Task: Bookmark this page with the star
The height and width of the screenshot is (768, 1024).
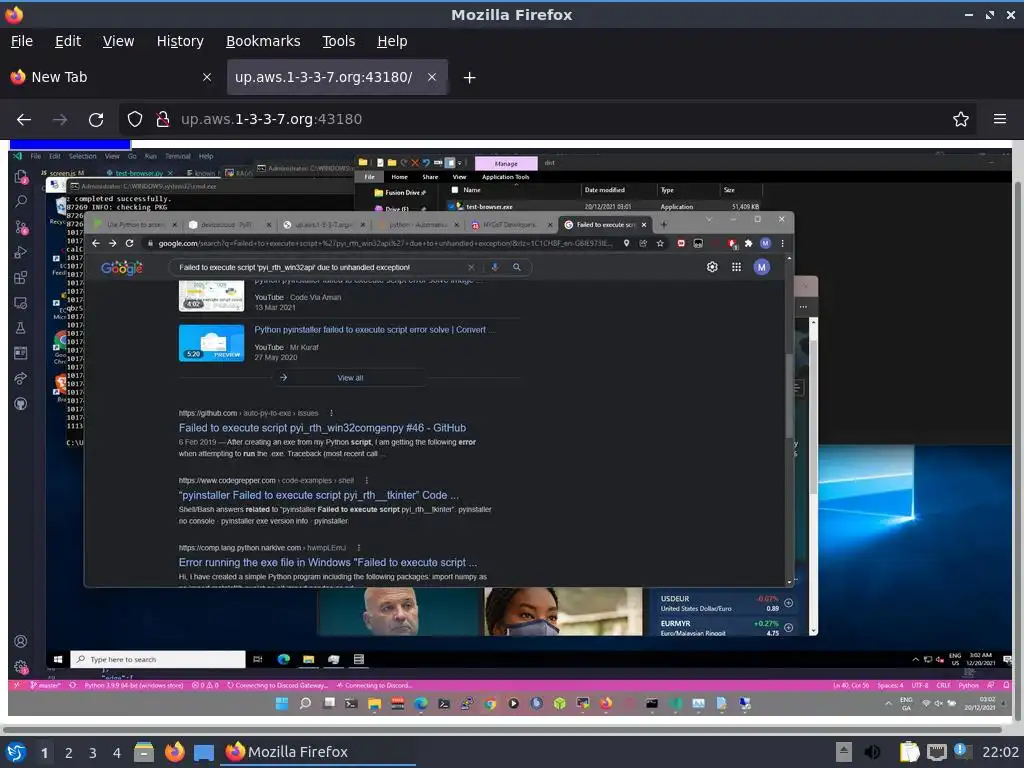Action: 961,120
